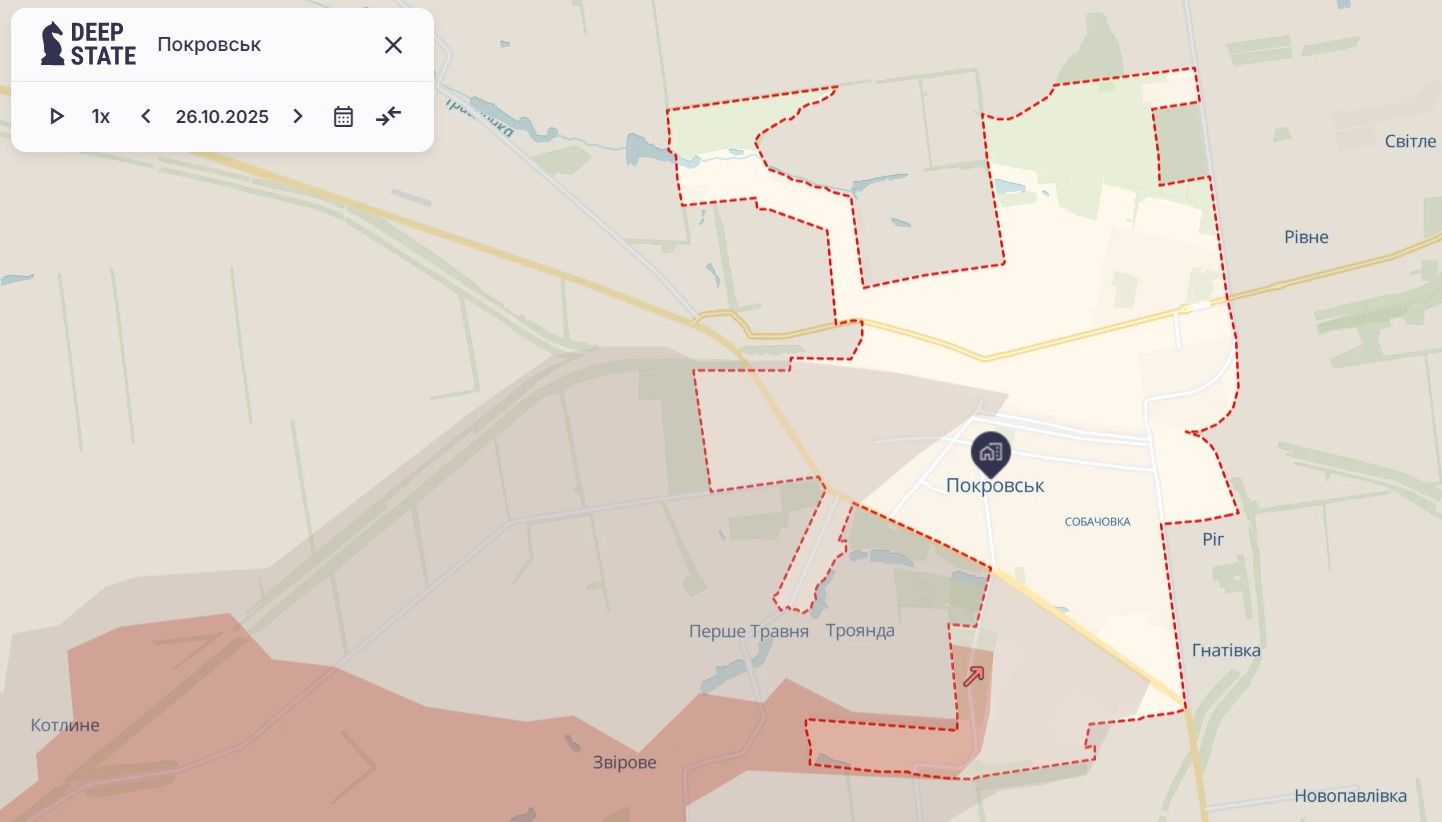This screenshot has height=822, width=1442.
Task: Open the calendar date picker
Action: pos(344,116)
